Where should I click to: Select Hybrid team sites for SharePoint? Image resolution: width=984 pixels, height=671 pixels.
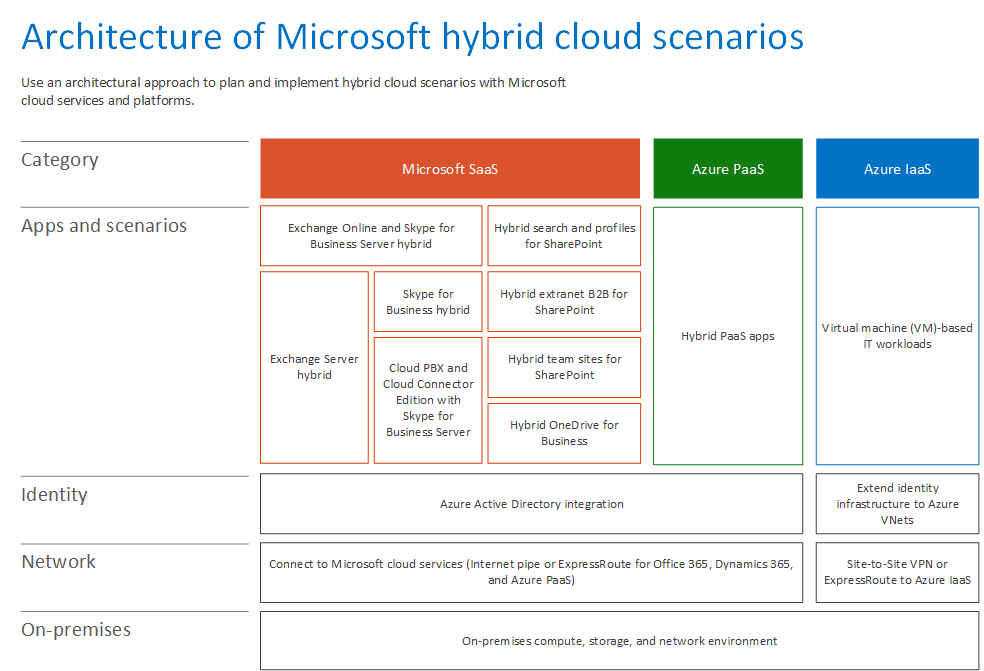click(564, 367)
